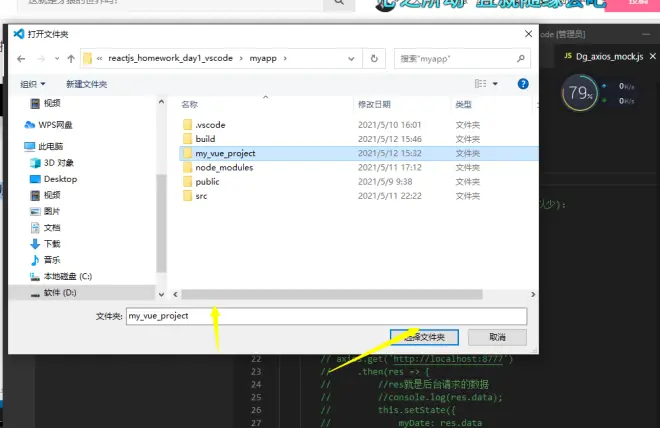Click the VS Code logo in dialog title
Screen dimensions: 660x428
[x=19, y=34]
